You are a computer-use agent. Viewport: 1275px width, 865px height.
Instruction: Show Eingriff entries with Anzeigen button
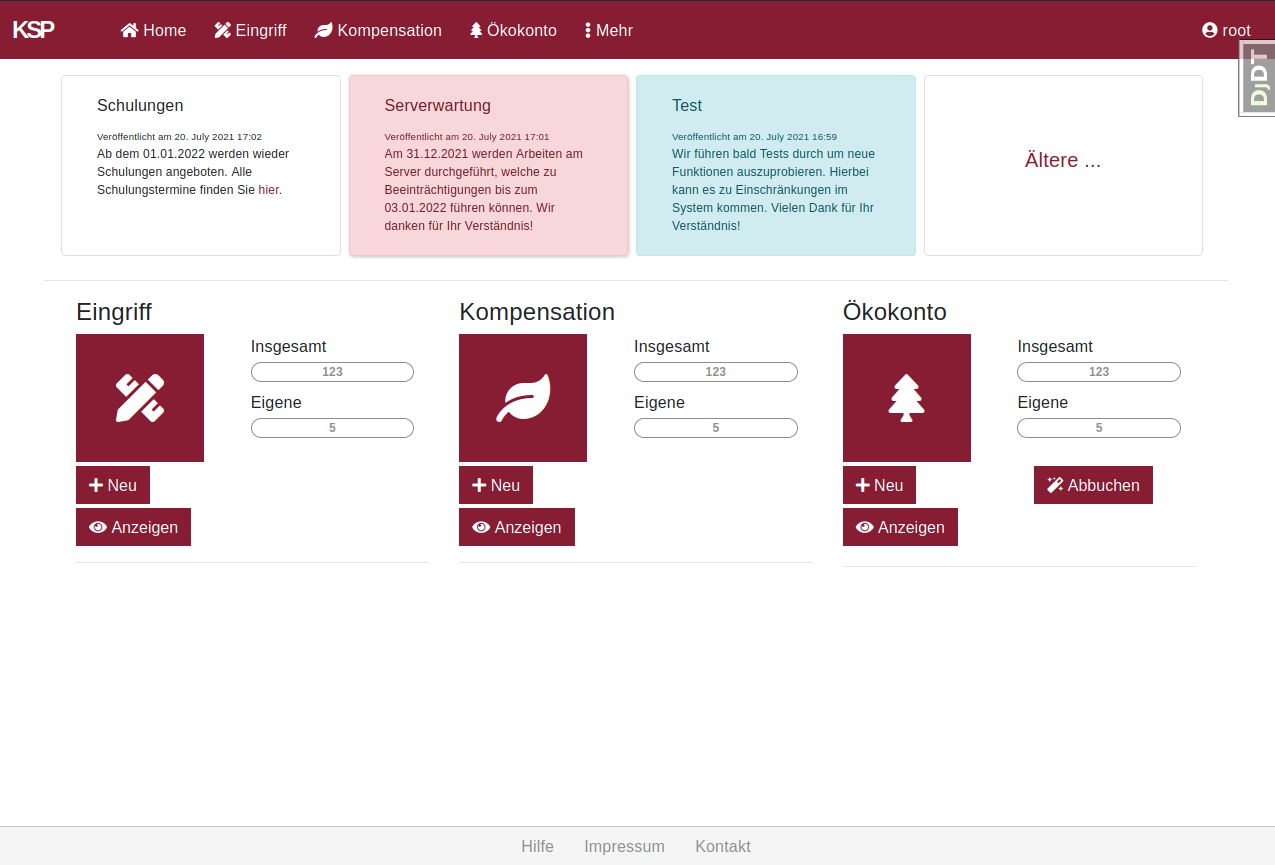pos(133,527)
